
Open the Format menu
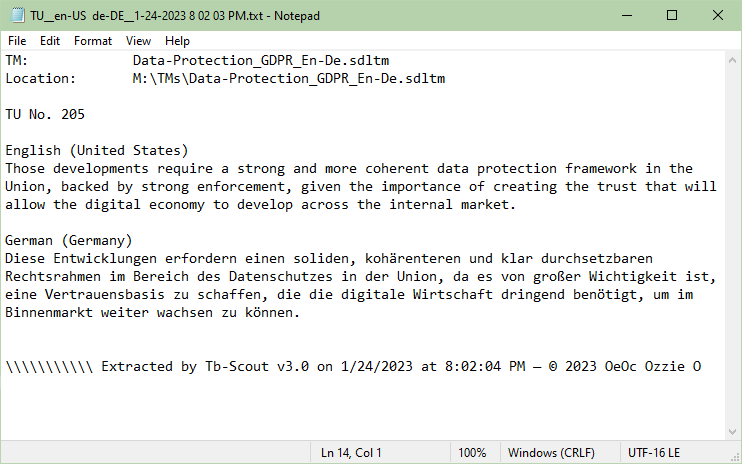coord(93,41)
